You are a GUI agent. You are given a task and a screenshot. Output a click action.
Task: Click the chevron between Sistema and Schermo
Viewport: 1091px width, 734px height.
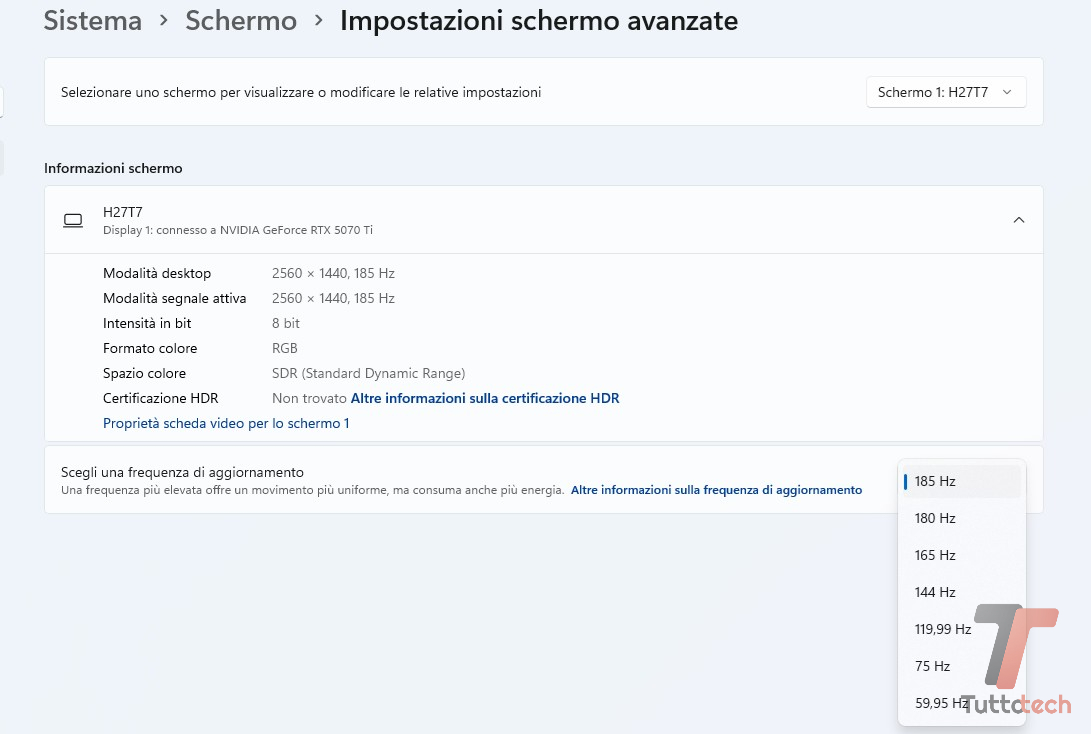click(x=164, y=21)
